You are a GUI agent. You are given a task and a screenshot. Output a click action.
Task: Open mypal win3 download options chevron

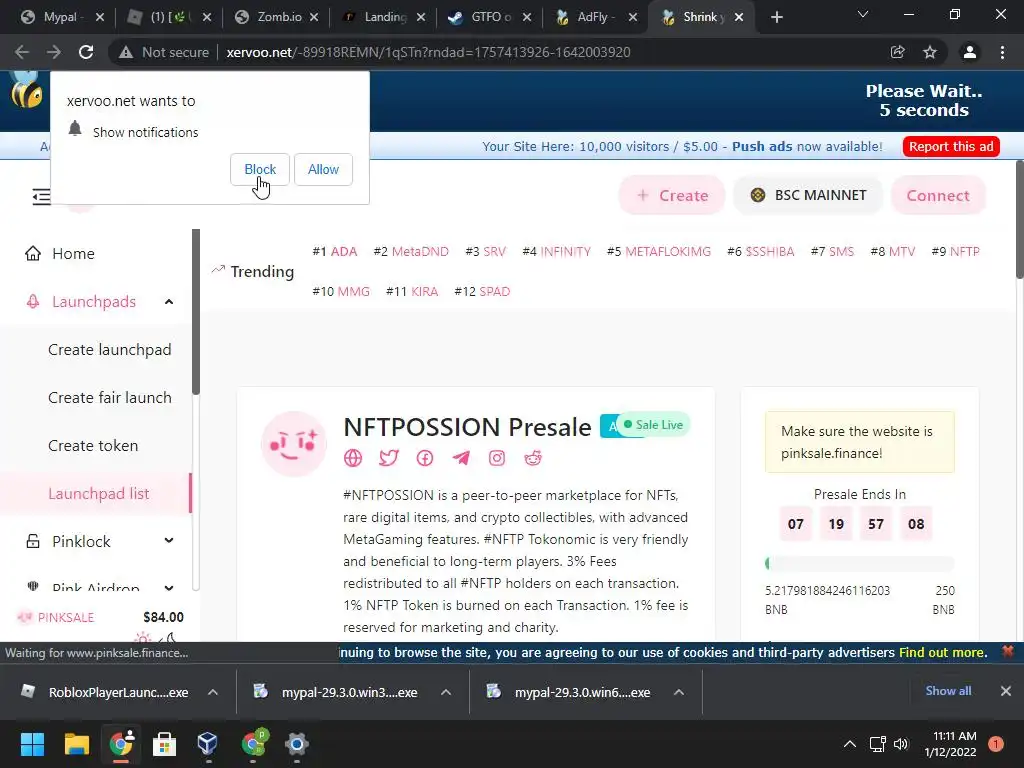point(445,692)
